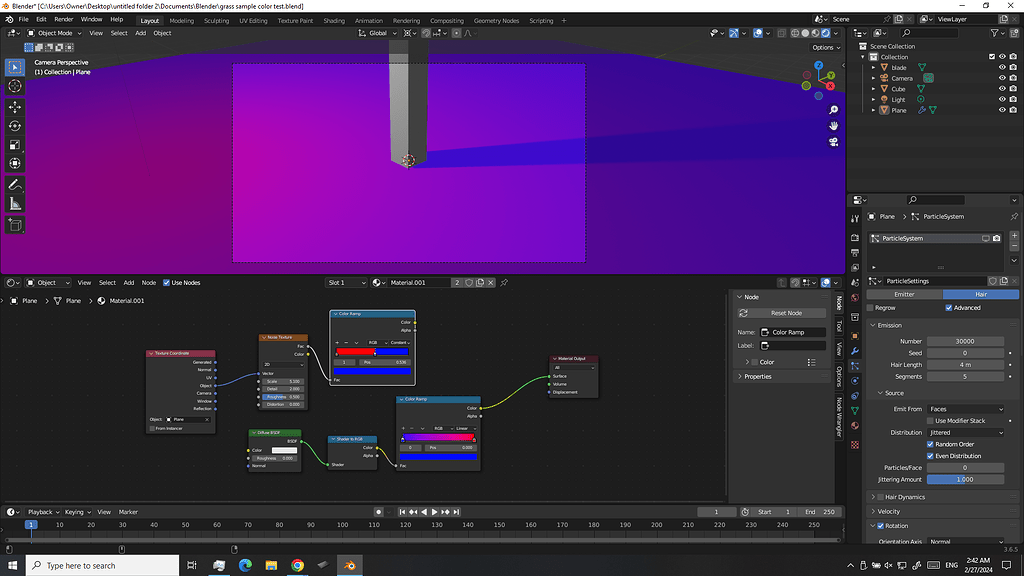This screenshot has height=576, width=1024.
Task: Toggle the Rotation panel checkbox
Action: pos(880,526)
